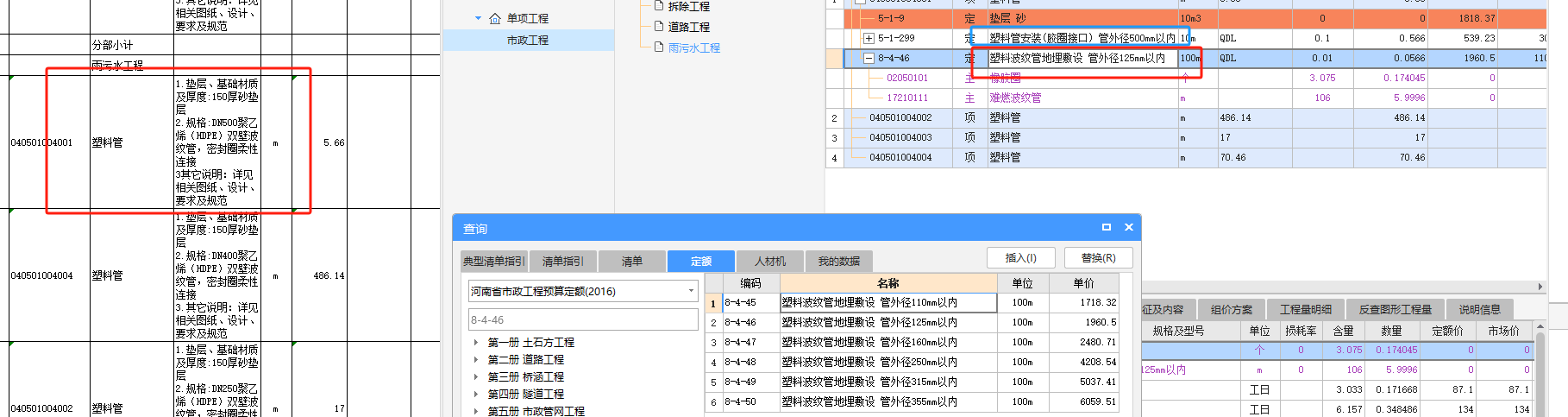This screenshot has height=417, width=1568.
Task: Click 名称 column header in query dialog
Action: [x=888, y=283]
